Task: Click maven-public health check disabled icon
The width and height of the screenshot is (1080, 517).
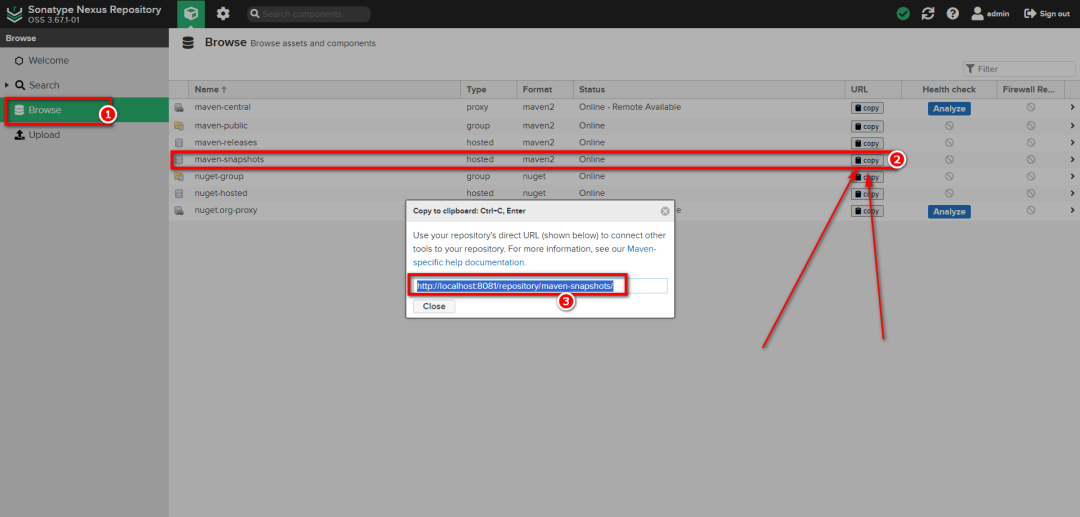Action: coord(949,125)
